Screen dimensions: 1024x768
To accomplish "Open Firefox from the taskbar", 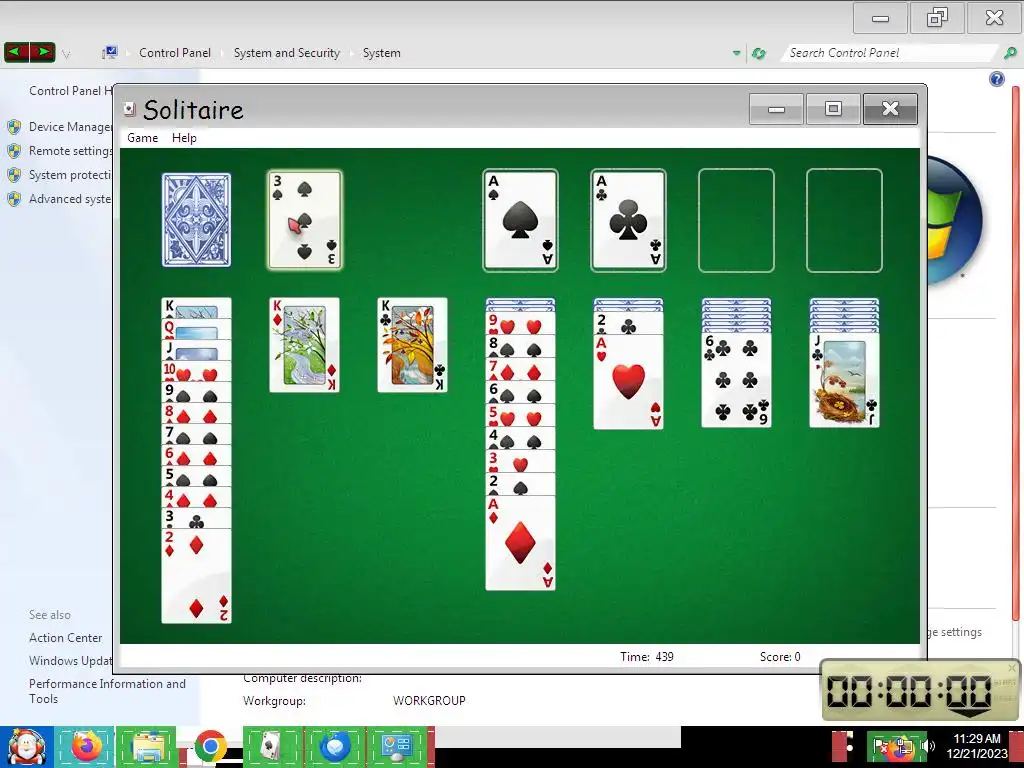I will [86, 747].
